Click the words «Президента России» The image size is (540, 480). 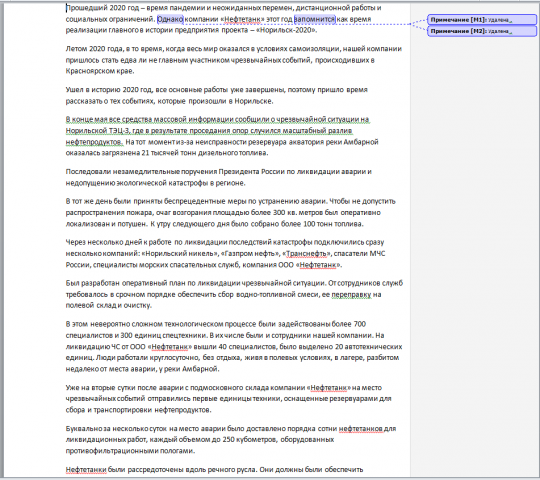click(252, 171)
